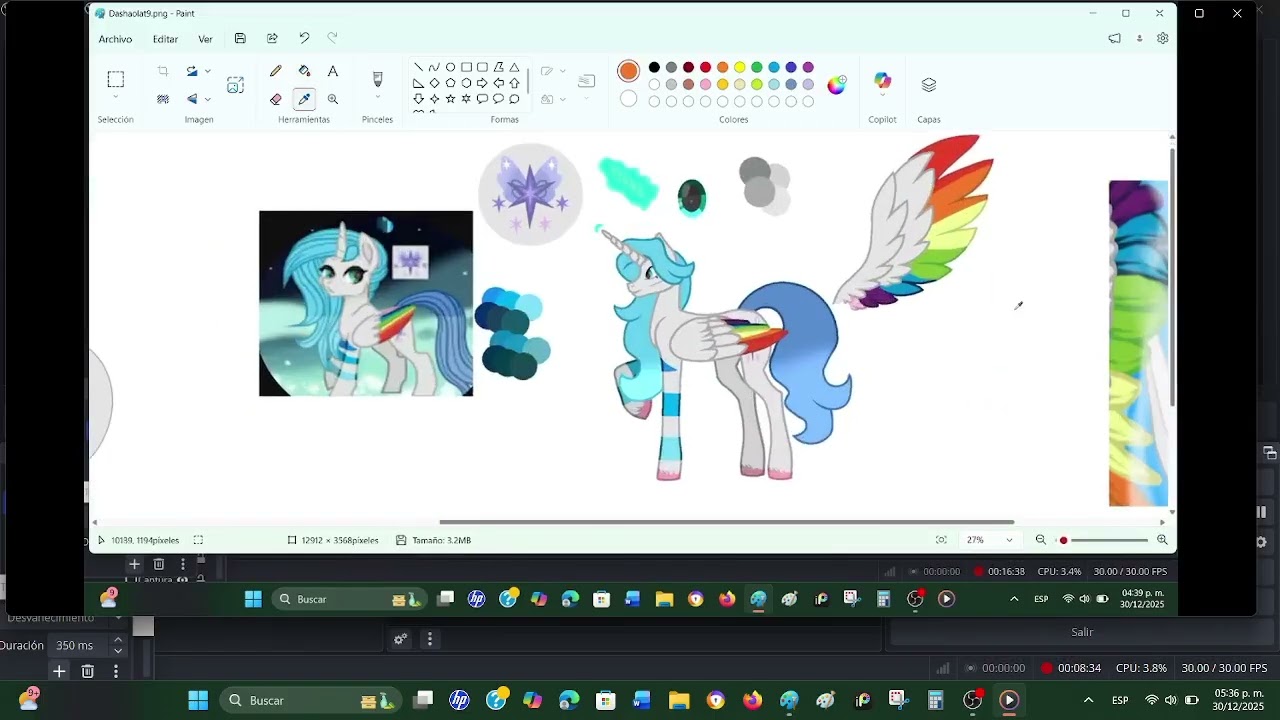
Task: Select the rectangular selection tool
Action: [116, 79]
